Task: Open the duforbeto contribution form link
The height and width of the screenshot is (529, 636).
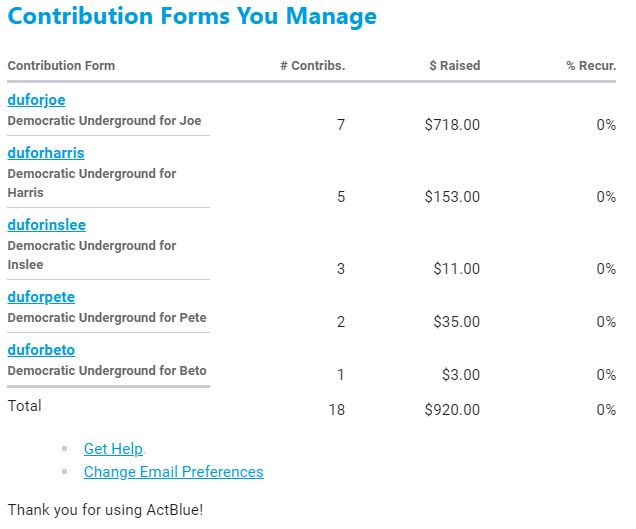Action: pyautogui.click(x=41, y=350)
